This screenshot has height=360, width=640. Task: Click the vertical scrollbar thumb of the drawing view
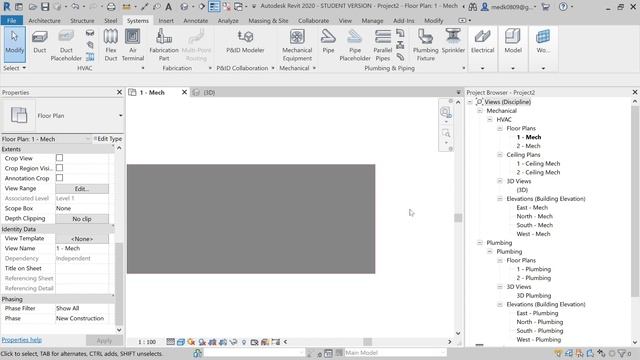click(458, 218)
